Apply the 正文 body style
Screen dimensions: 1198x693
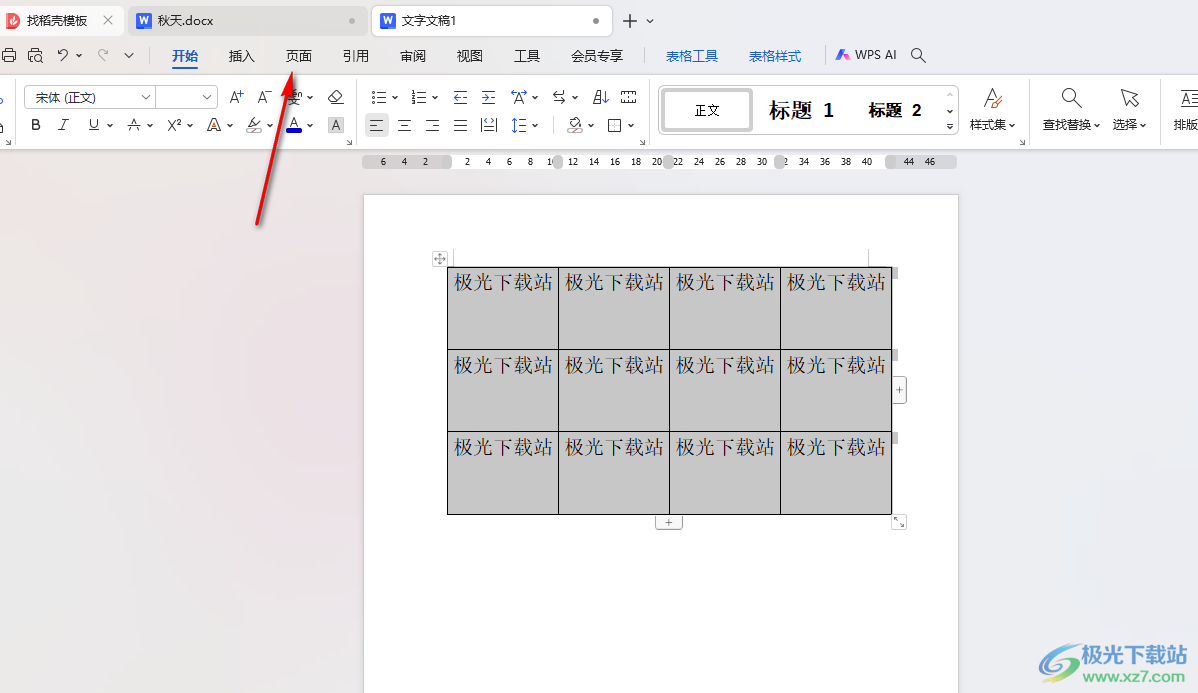(x=707, y=110)
